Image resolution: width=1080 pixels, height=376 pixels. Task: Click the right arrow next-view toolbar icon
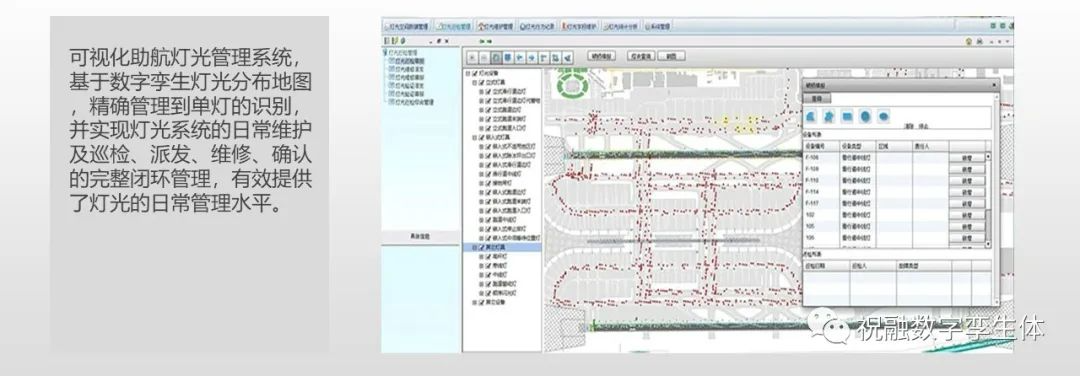tap(532, 58)
